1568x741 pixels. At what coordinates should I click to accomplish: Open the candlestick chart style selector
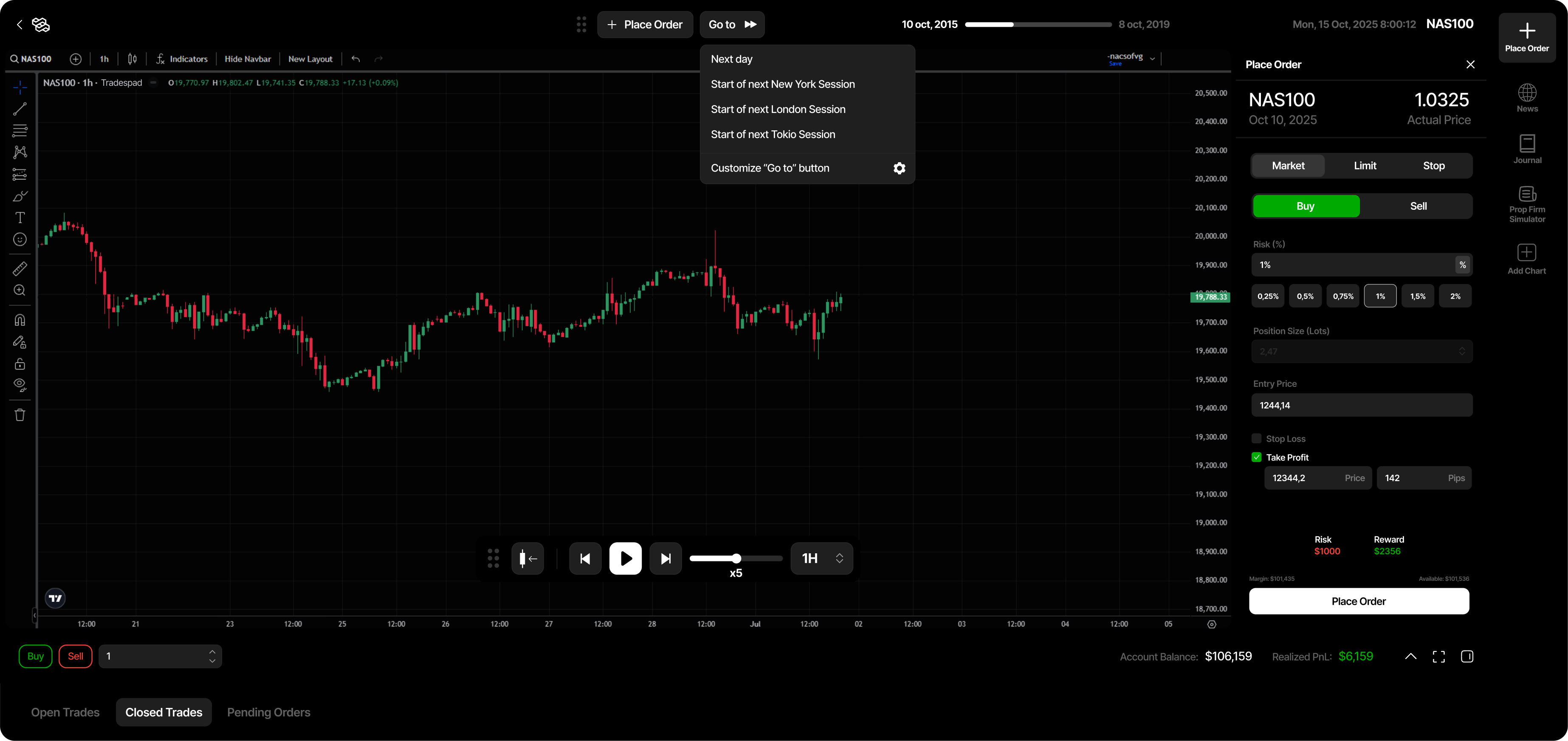click(132, 59)
